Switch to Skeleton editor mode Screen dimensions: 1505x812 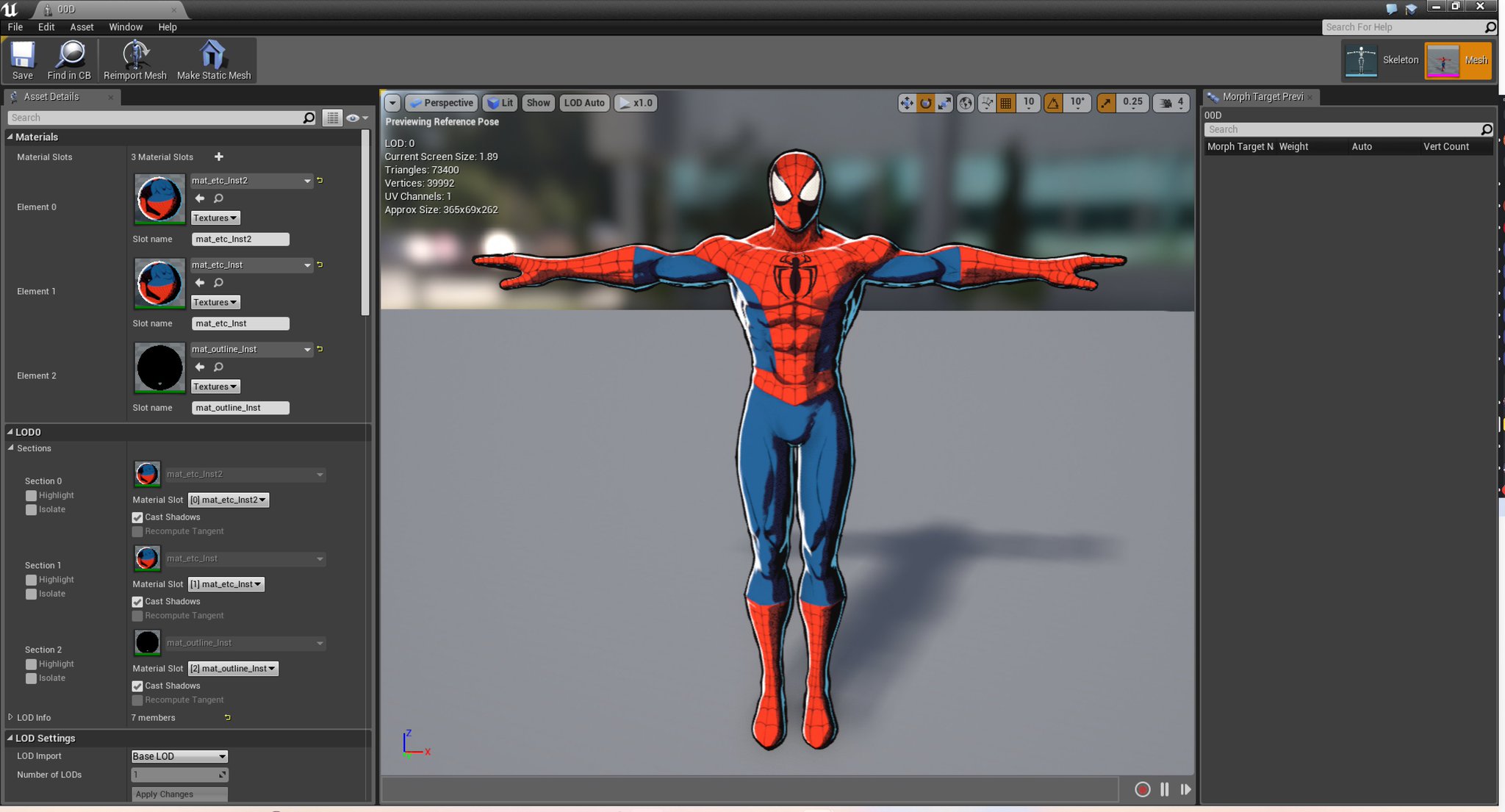(x=1382, y=60)
